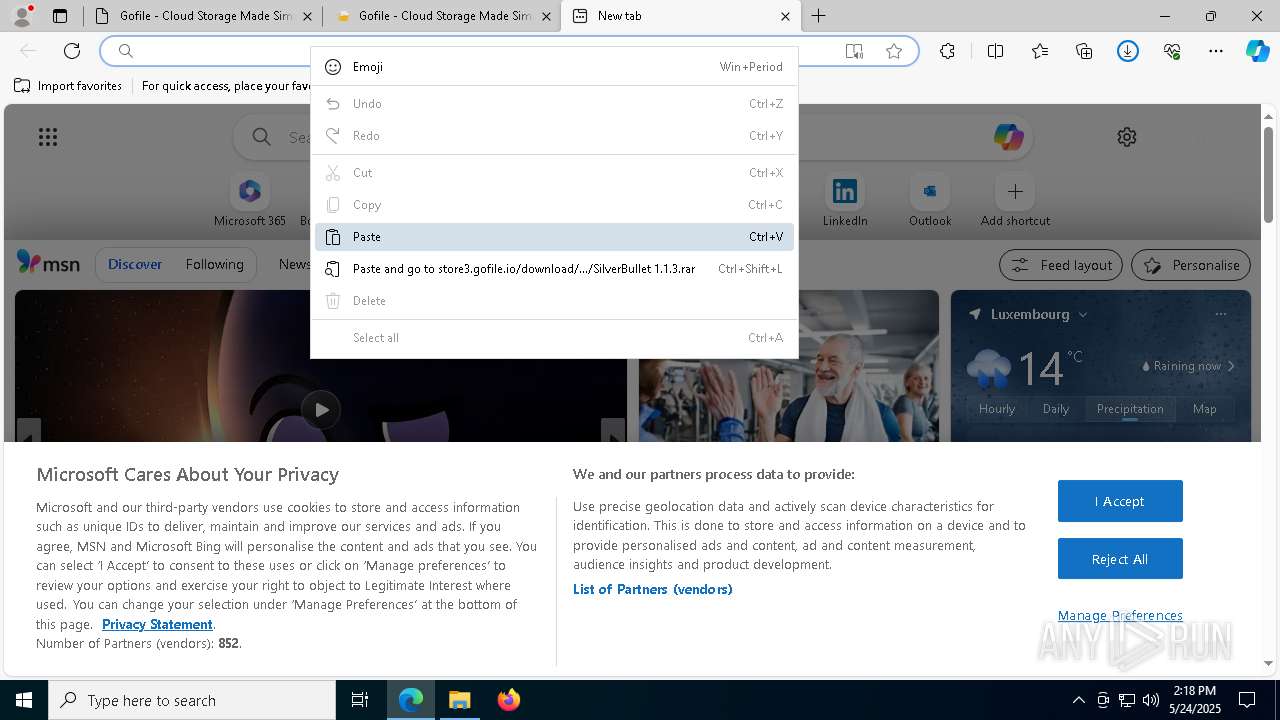1280x720 pixels.
Task: Click the Windows Start button
Action: click(24, 700)
